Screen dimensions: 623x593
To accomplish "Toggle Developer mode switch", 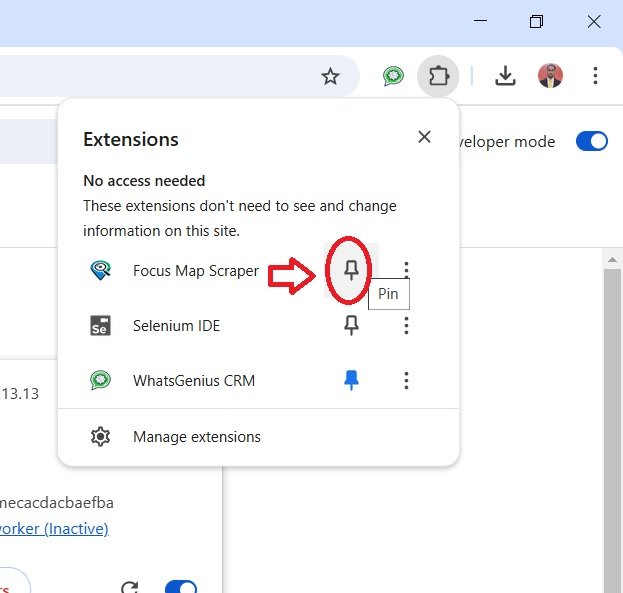I will pos(592,141).
